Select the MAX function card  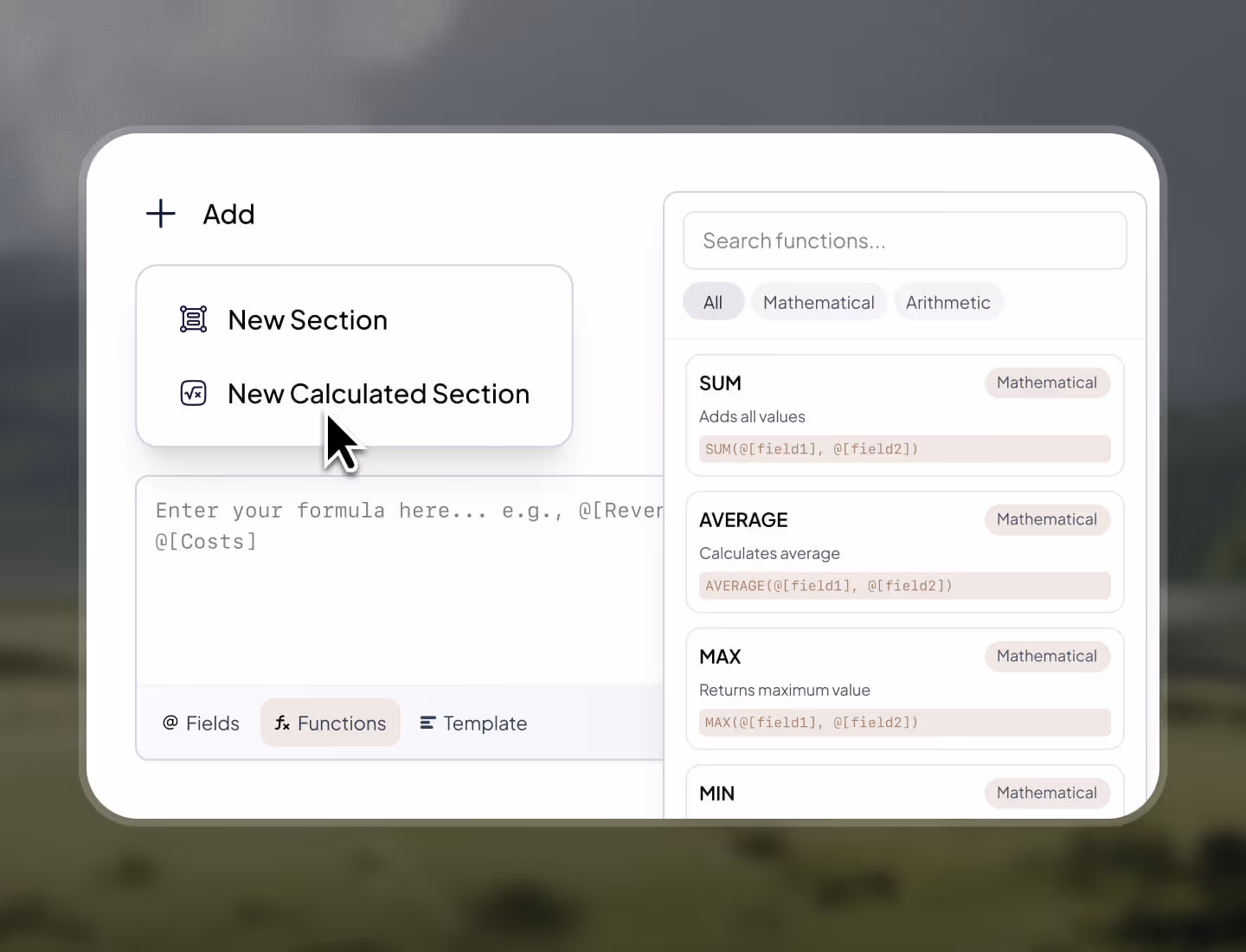click(904, 689)
